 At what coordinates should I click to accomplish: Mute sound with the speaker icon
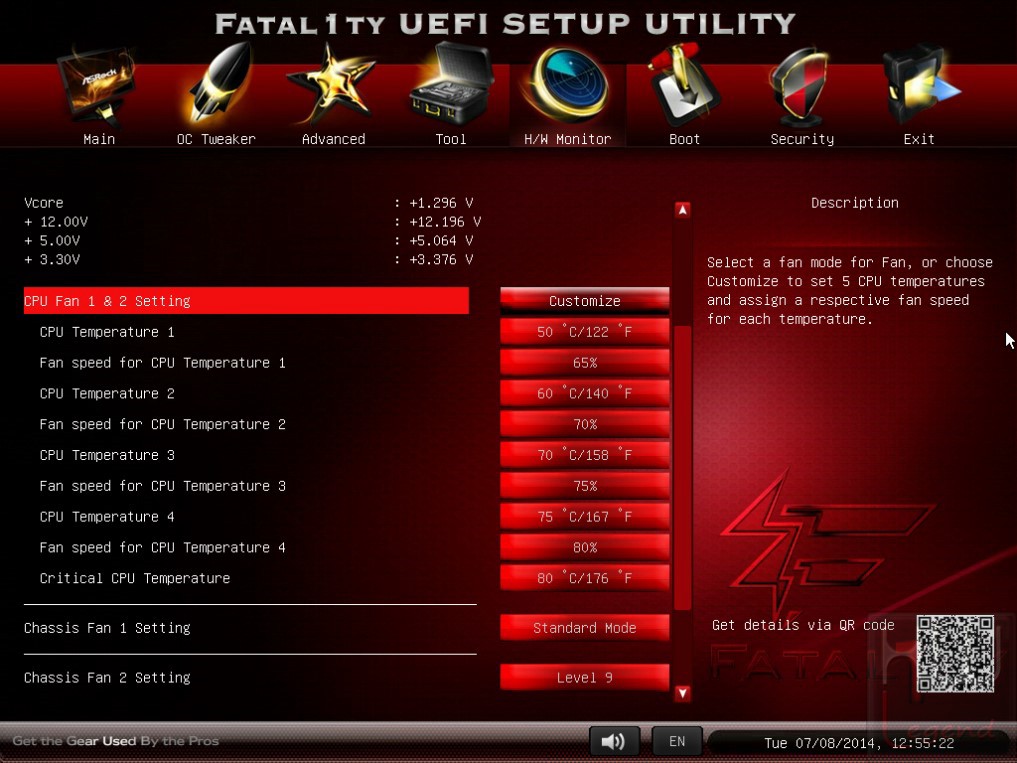click(614, 741)
